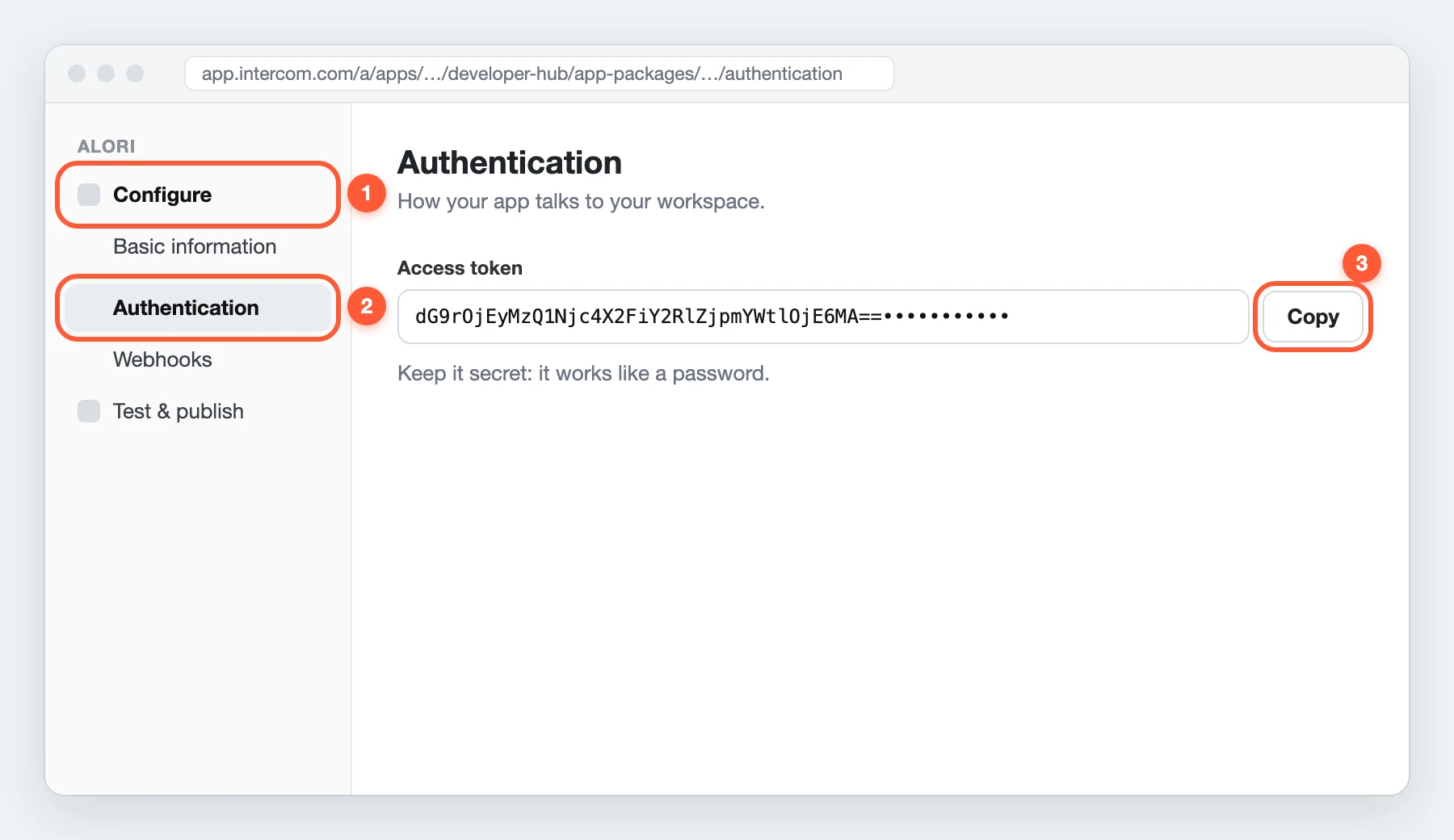Click the ALORI app name label
The width and height of the screenshot is (1454, 840).
[106, 146]
